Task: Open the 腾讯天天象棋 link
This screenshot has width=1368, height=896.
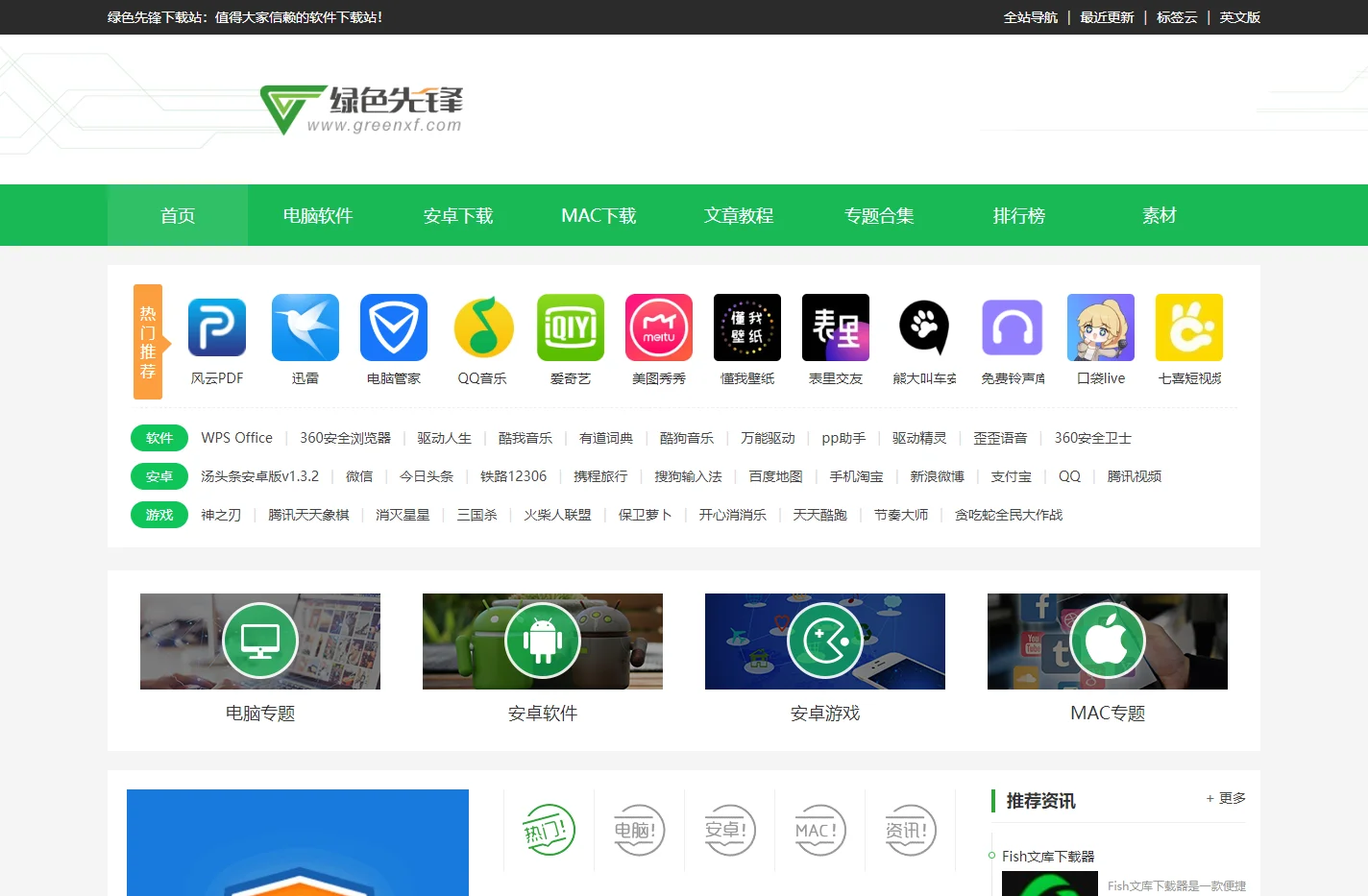Action: 308,515
